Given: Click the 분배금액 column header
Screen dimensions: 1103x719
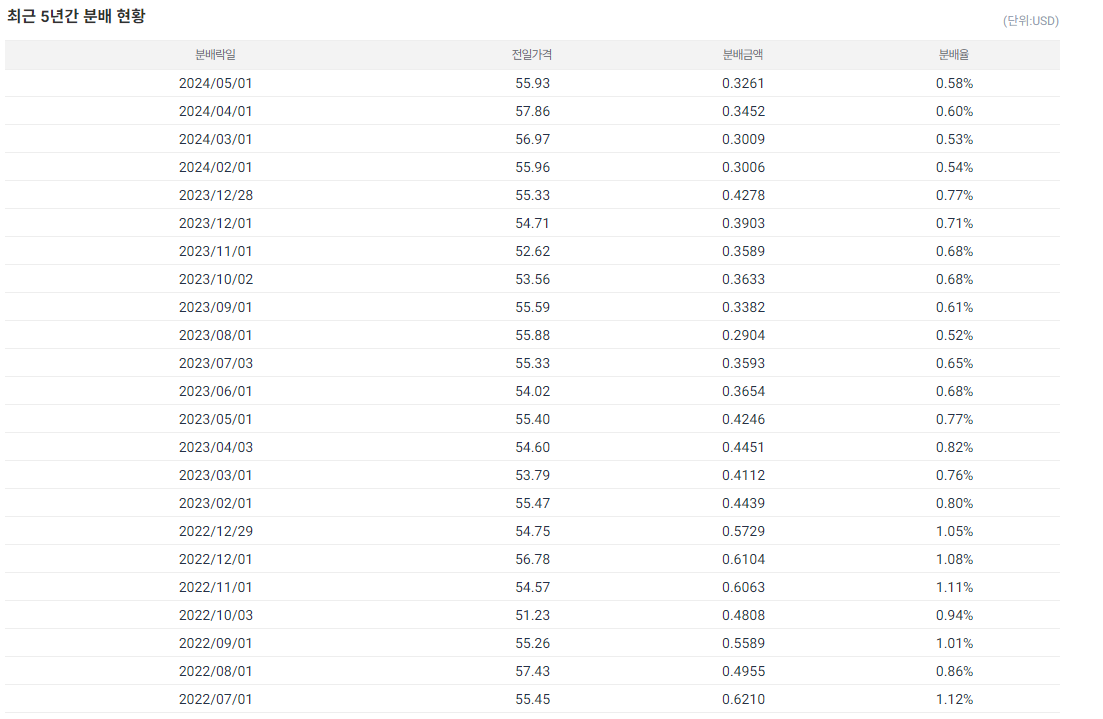Looking at the screenshot, I should click(x=743, y=54).
